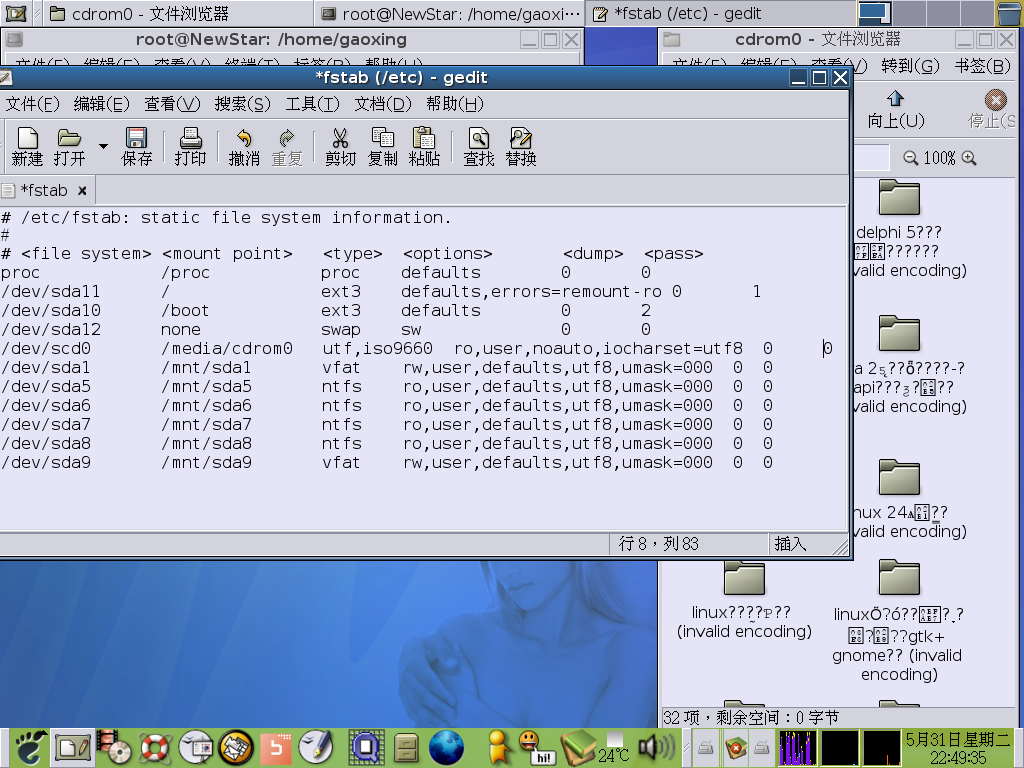
Task: Click the errors=remount-ro option text
Action: pos(576,291)
